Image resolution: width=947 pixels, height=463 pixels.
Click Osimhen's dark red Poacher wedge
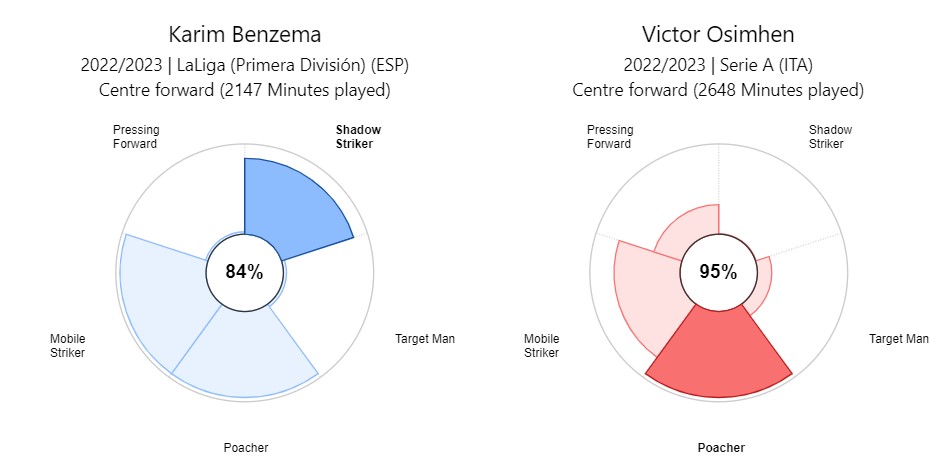[718, 355]
